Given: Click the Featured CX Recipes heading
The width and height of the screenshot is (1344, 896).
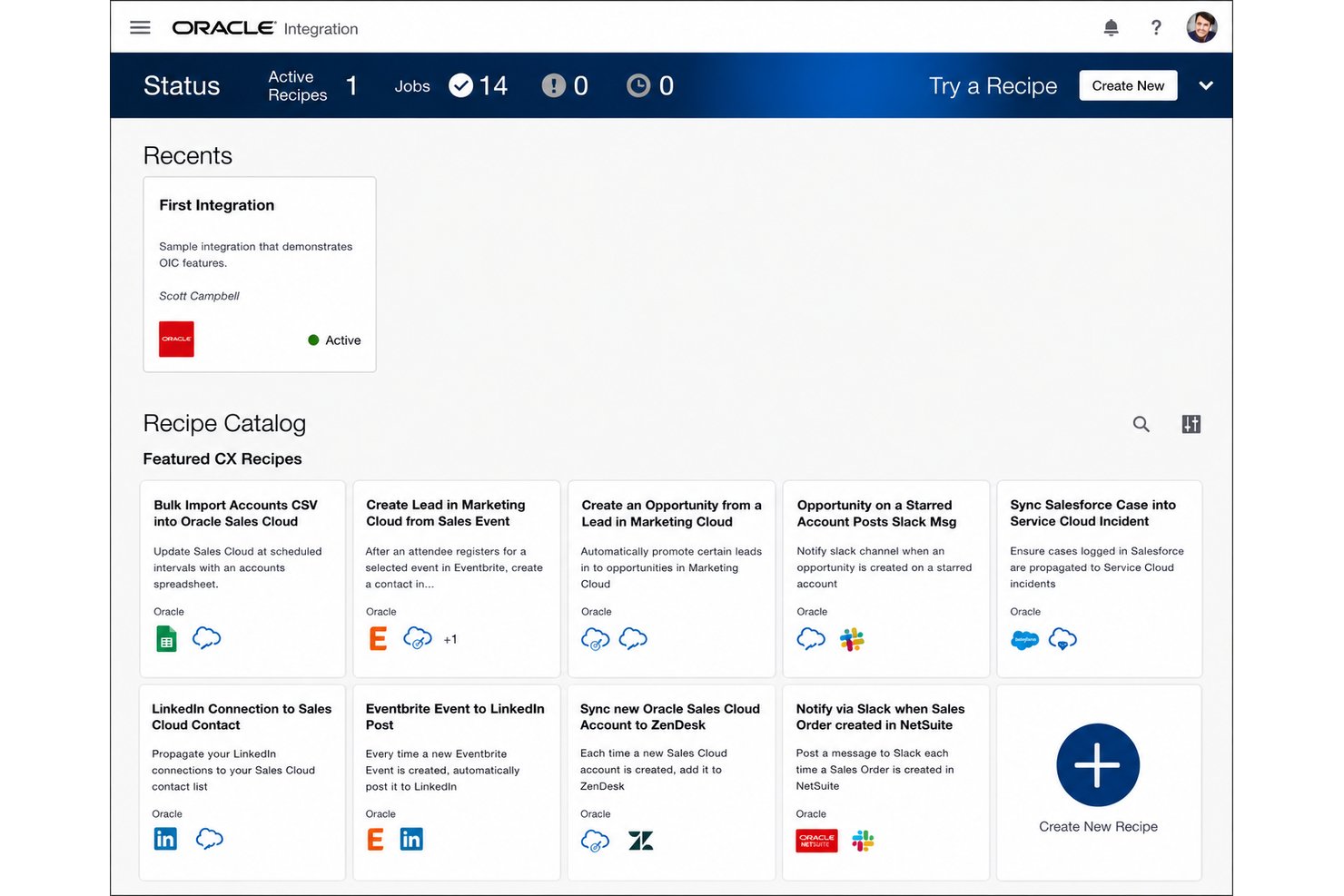Looking at the screenshot, I should [222, 458].
